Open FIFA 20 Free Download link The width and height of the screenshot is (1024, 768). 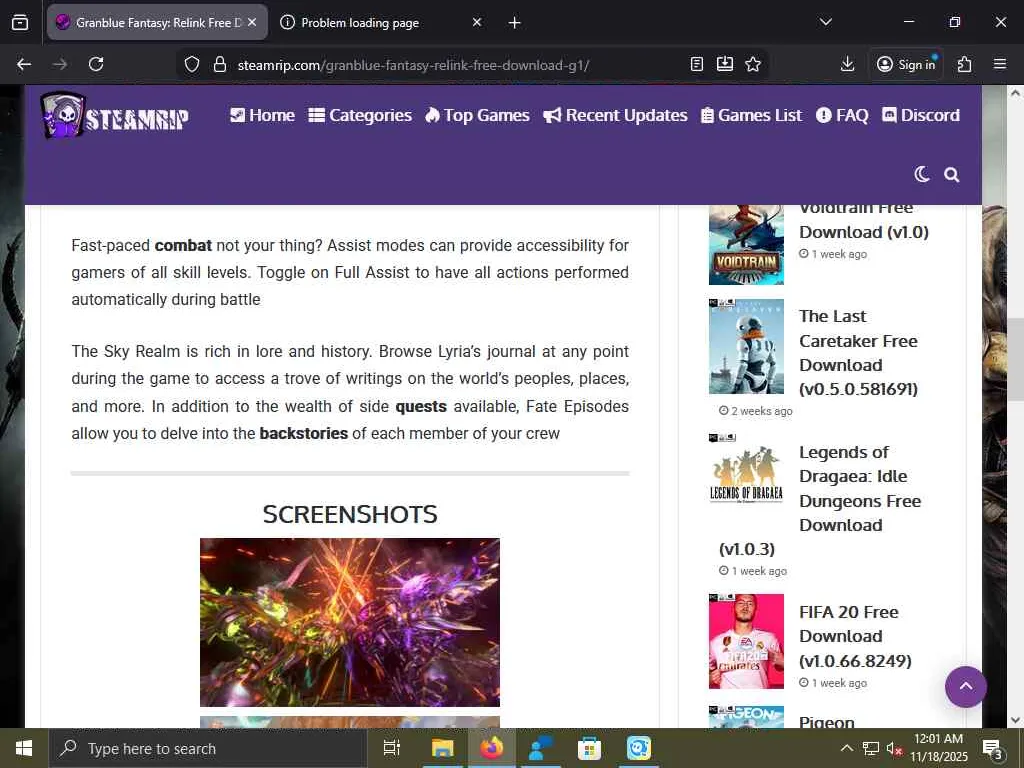[855, 637]
